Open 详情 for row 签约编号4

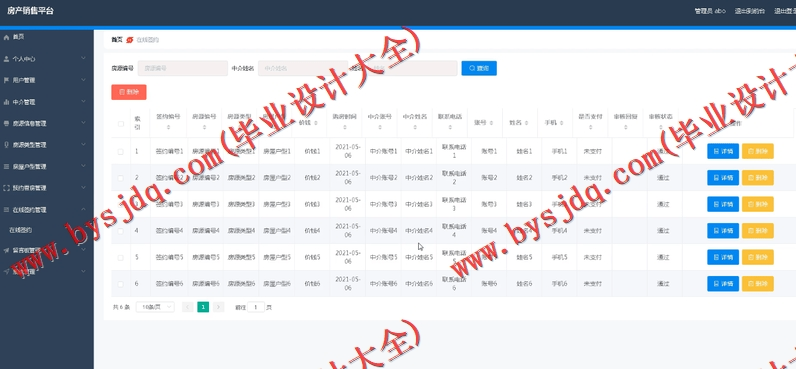tap(723, 231)
